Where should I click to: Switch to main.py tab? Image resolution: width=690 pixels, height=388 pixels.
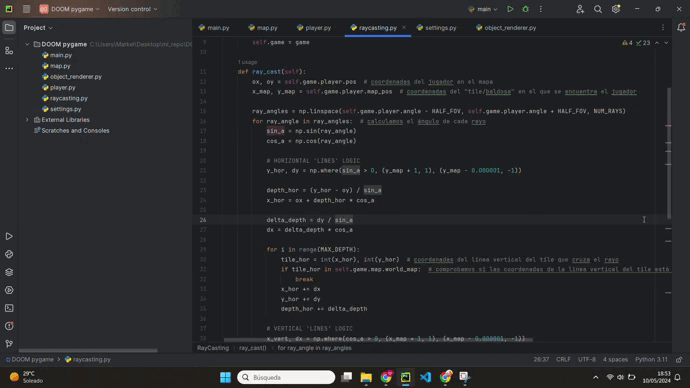[x=214, y=27]
